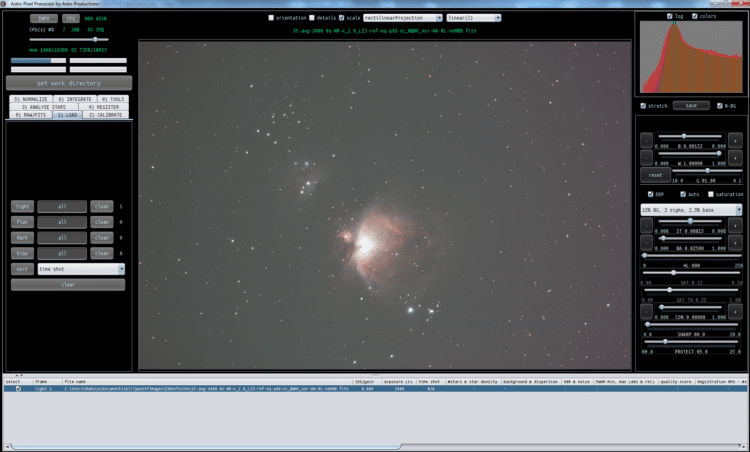Open the time shot sort dropdown
Screen dimensions: 750x452
click(x=81, y=269)
